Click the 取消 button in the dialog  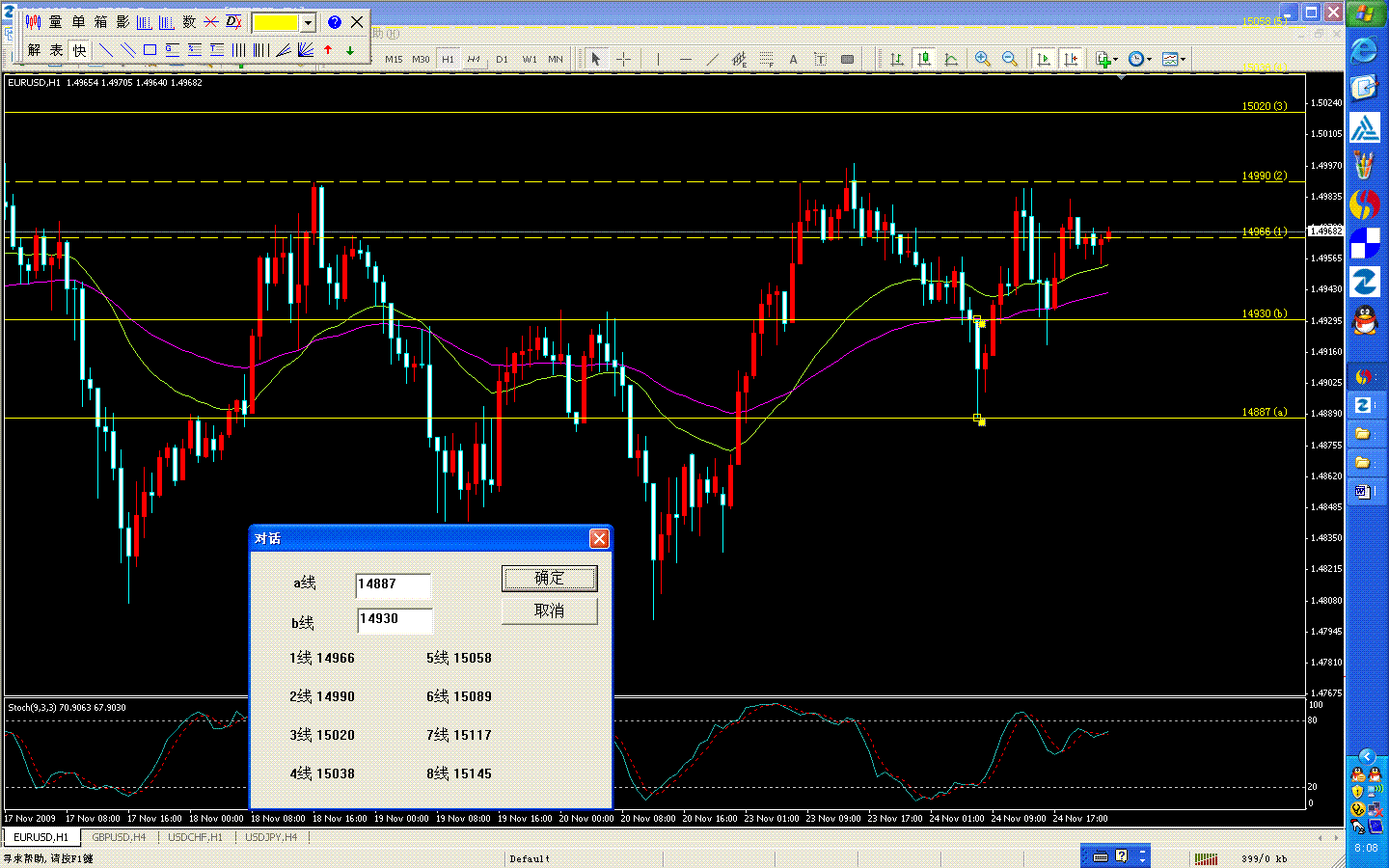tap(550, 610)
